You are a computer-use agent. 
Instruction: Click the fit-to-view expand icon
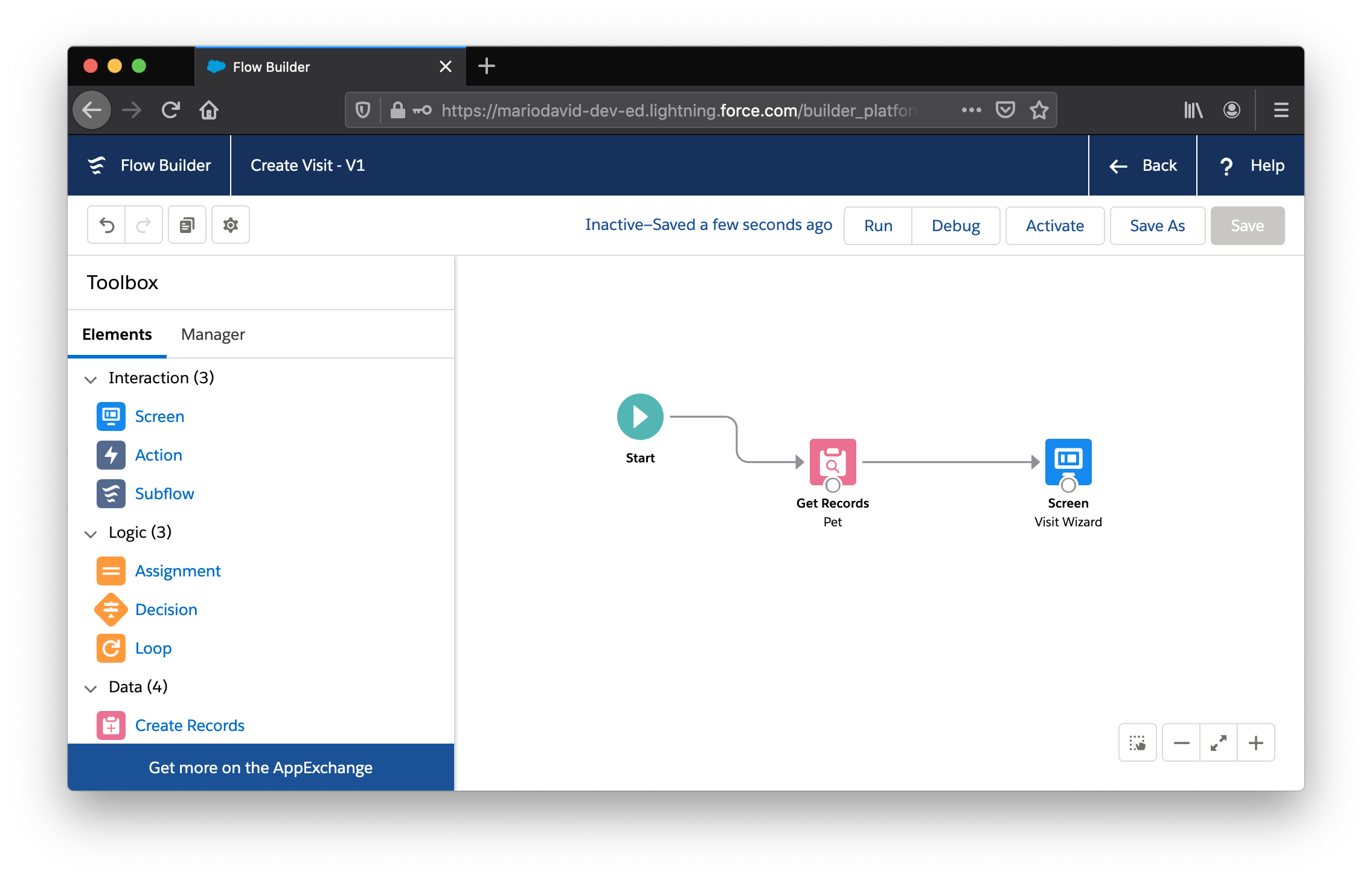click(1219, 742)
